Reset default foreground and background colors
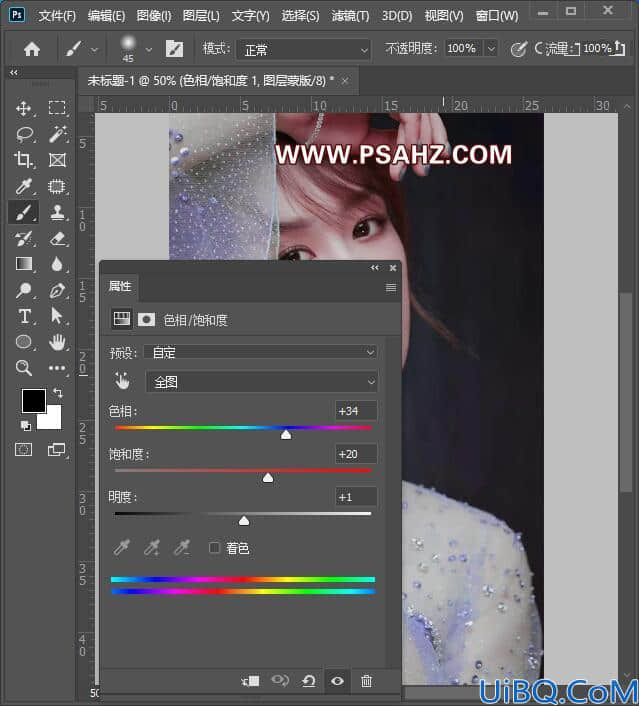The image size is (639, 706). 26,425
